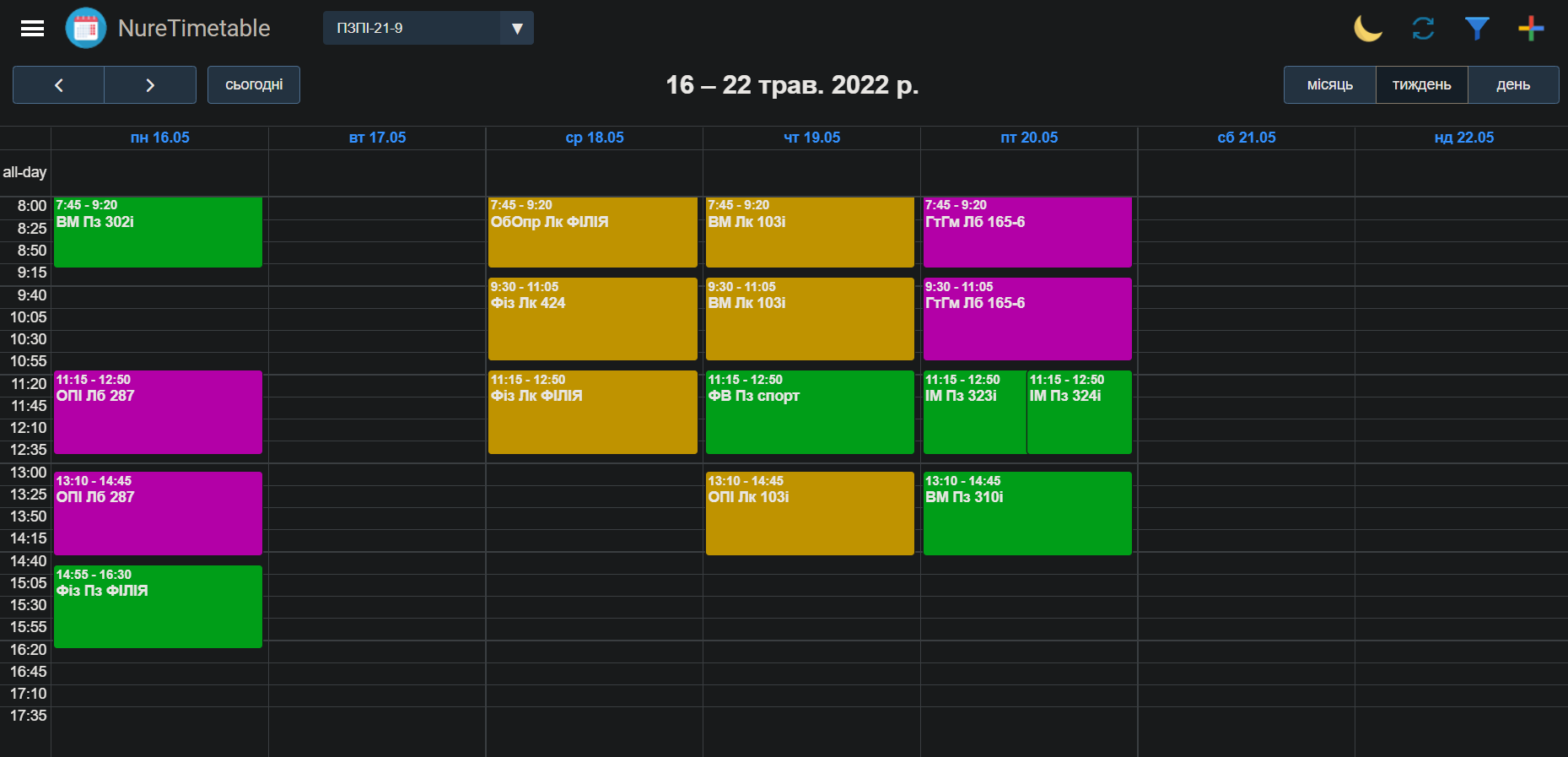The width and height of the screenshot is (1568, 757).
Task: Open the filter funnel icon
Action: point(1477,28)
